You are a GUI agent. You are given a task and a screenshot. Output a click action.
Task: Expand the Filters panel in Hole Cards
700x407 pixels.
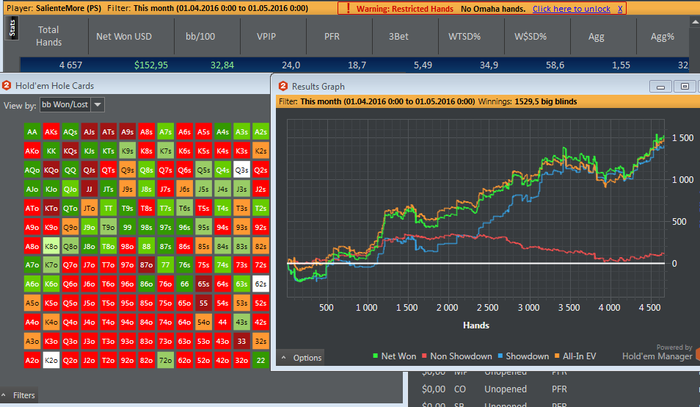click(x=18, y=395)
